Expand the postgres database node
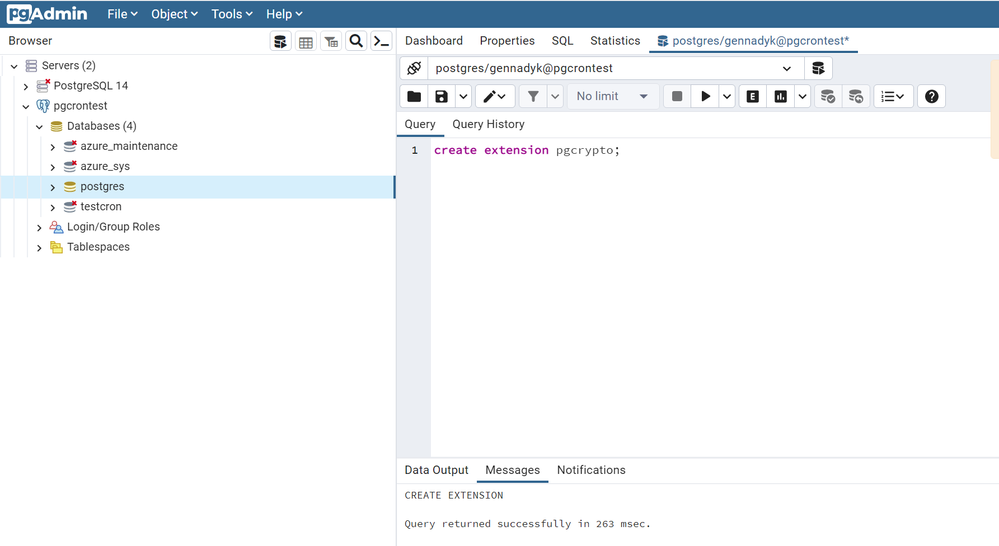This screenshot has height=546, width=999. (53, 187)
